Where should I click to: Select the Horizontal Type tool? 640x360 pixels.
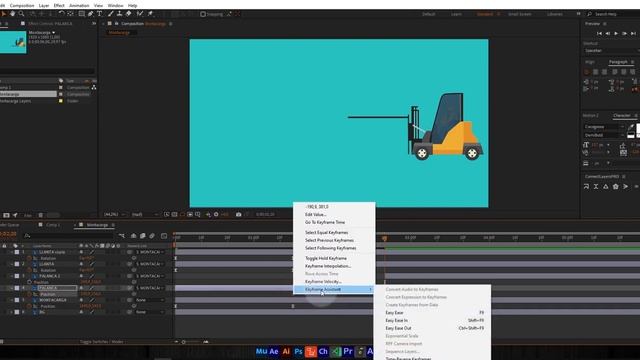[x=100, y=14]
